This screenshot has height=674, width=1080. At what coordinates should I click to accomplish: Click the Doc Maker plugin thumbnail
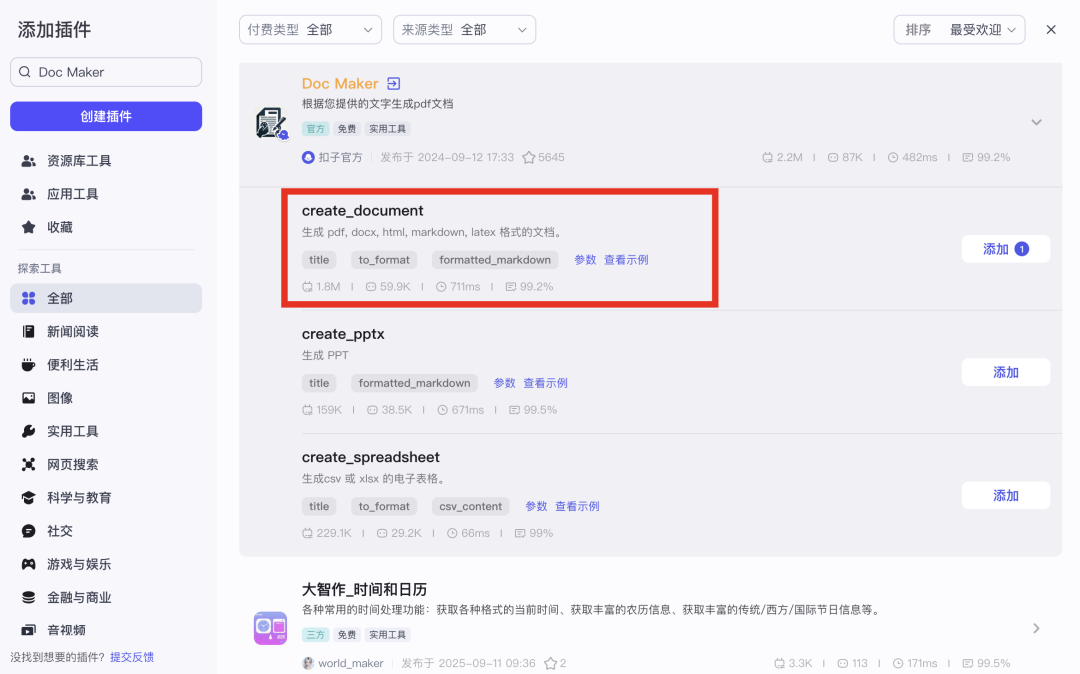[x=270, y=123]
